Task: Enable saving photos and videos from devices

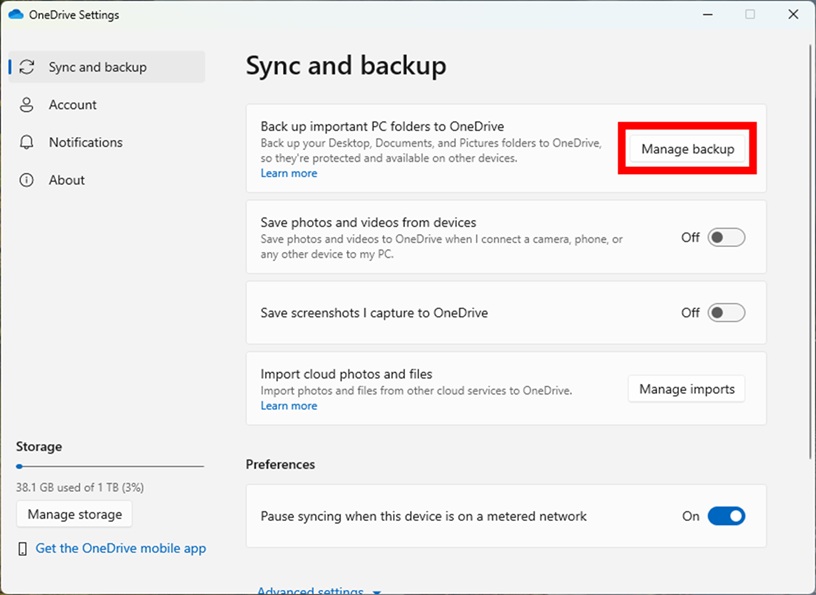Action: tap(726, 238)
